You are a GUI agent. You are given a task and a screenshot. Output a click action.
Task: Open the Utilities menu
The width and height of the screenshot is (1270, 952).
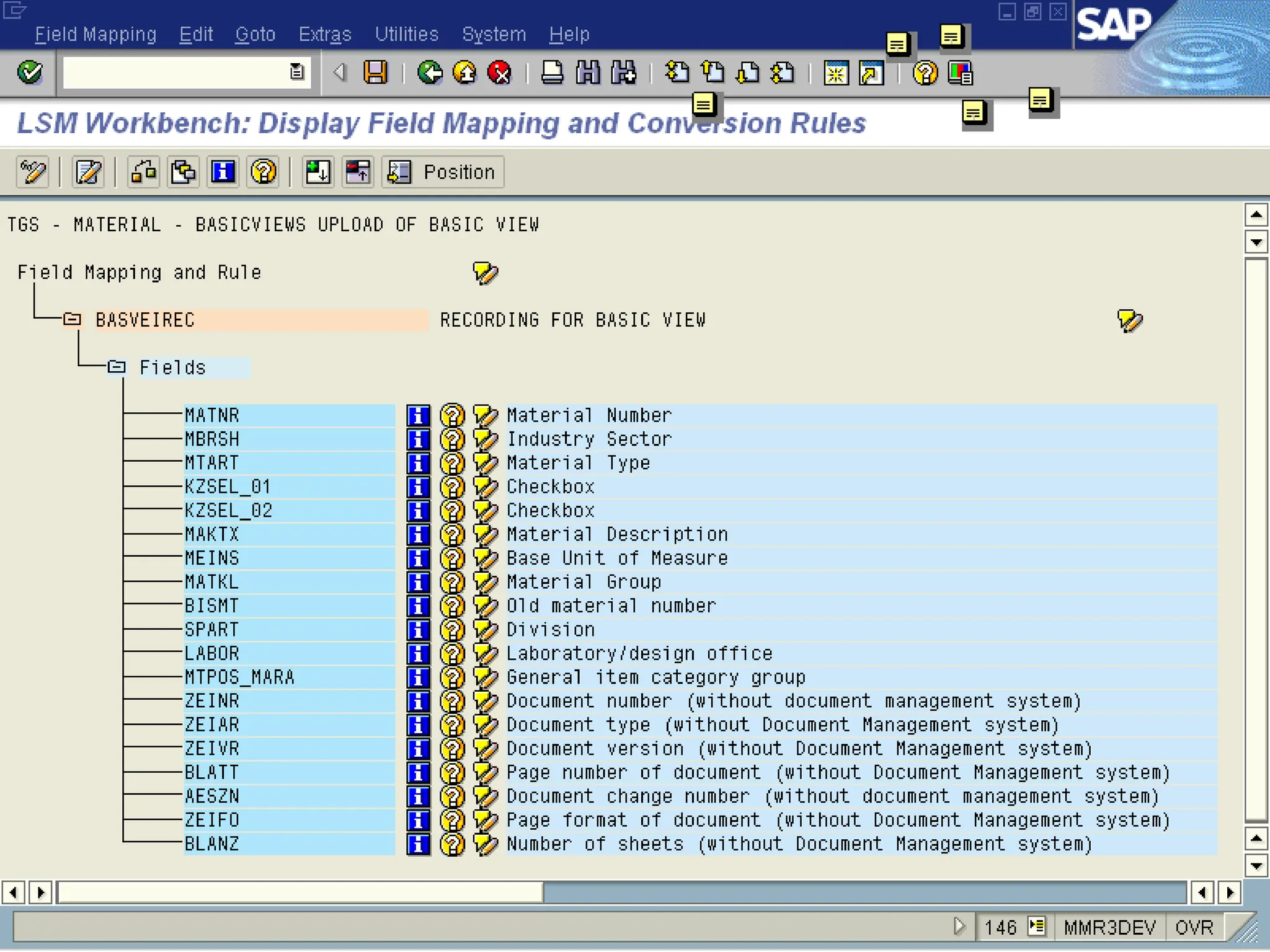[x=406, y=34]
